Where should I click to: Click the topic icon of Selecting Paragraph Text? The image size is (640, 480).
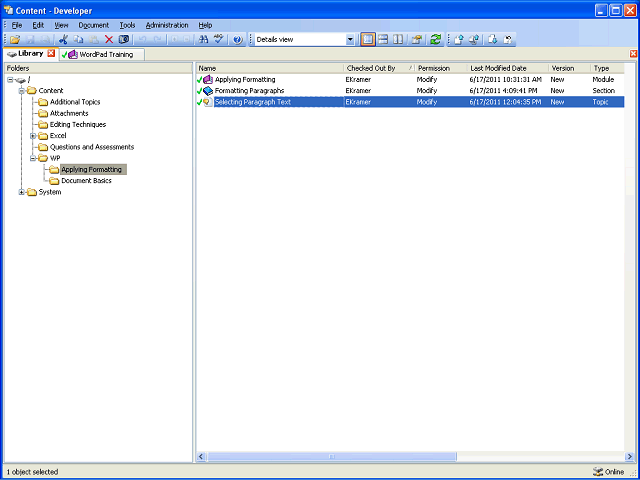(208, 102)
